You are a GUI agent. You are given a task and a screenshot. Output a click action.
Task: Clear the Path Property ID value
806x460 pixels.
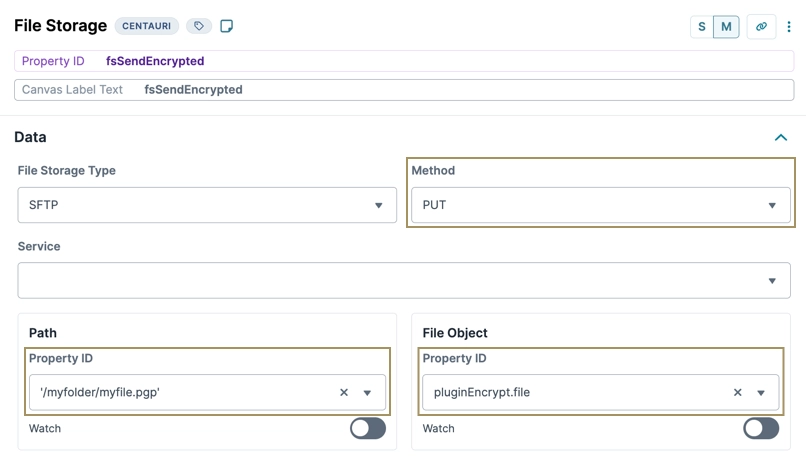[344, 393]
